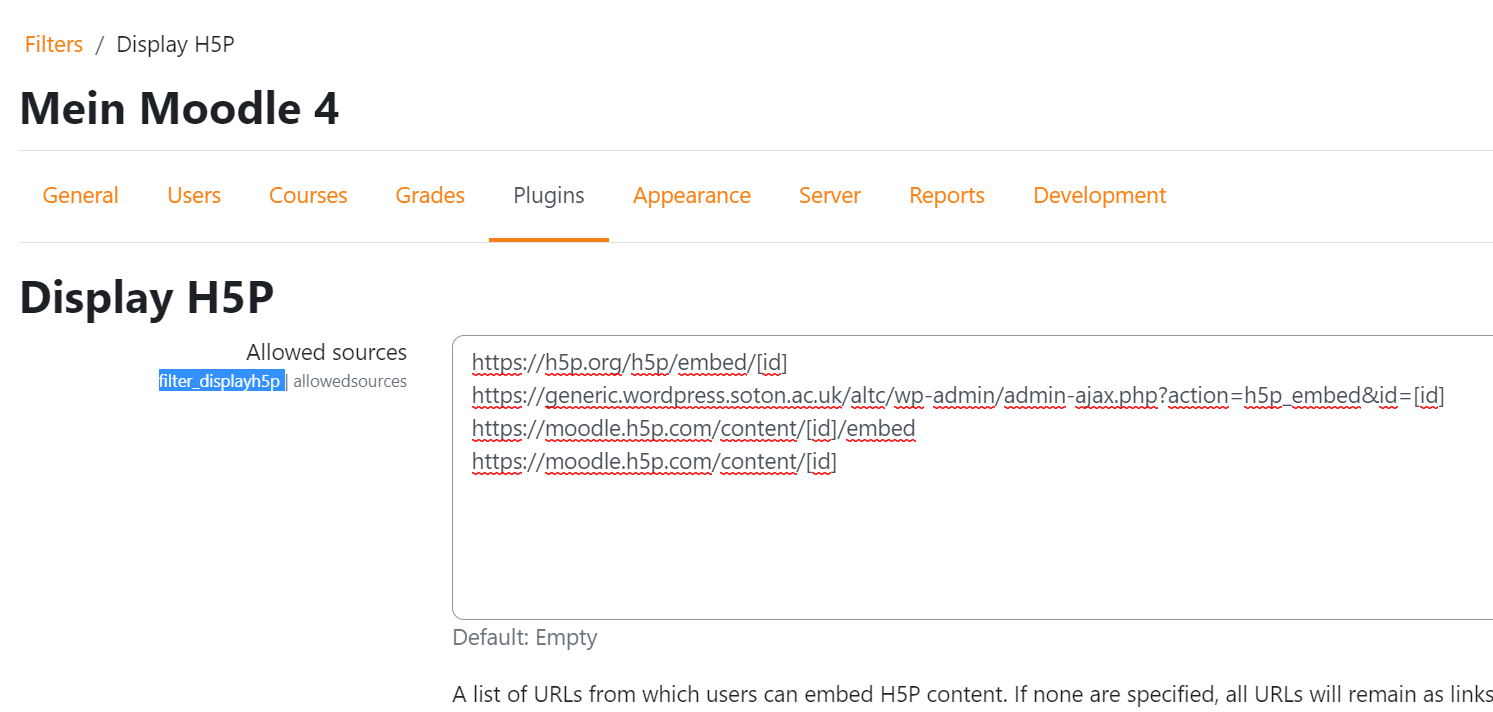Screen dimensions: 1493x712
Task: Click the Mein Moodle 4 site heading
Action: 179,108
